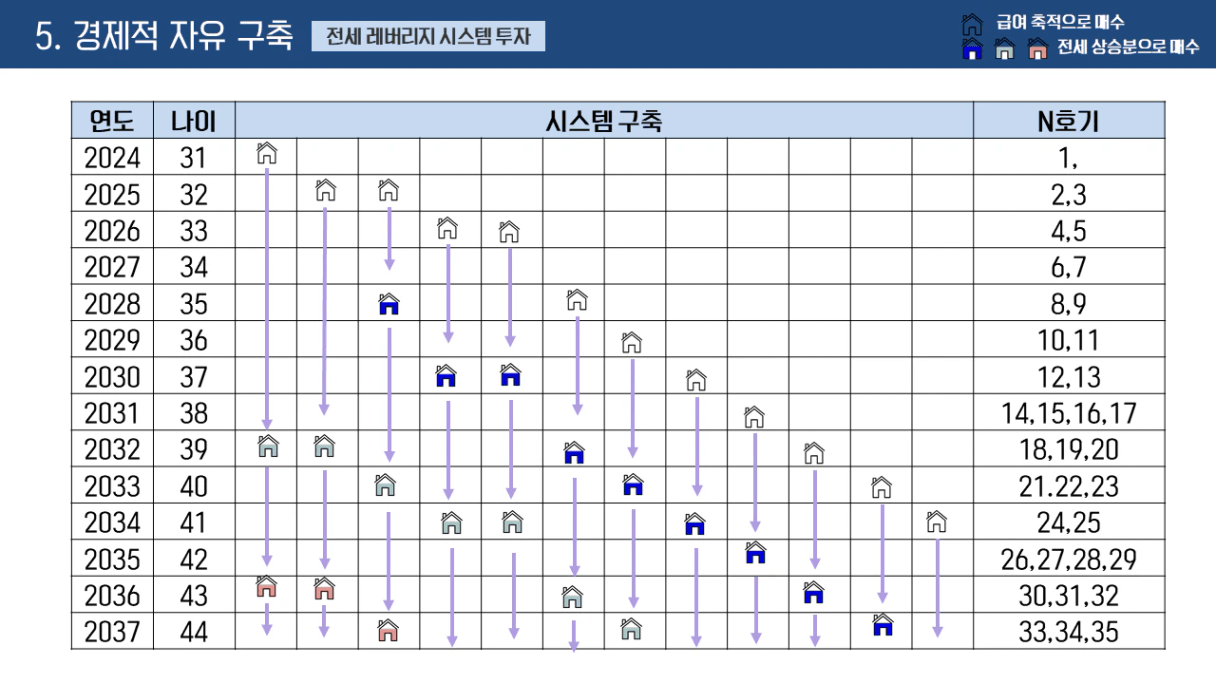
Task: Click the year cell 2025
Action: [112, 194]
